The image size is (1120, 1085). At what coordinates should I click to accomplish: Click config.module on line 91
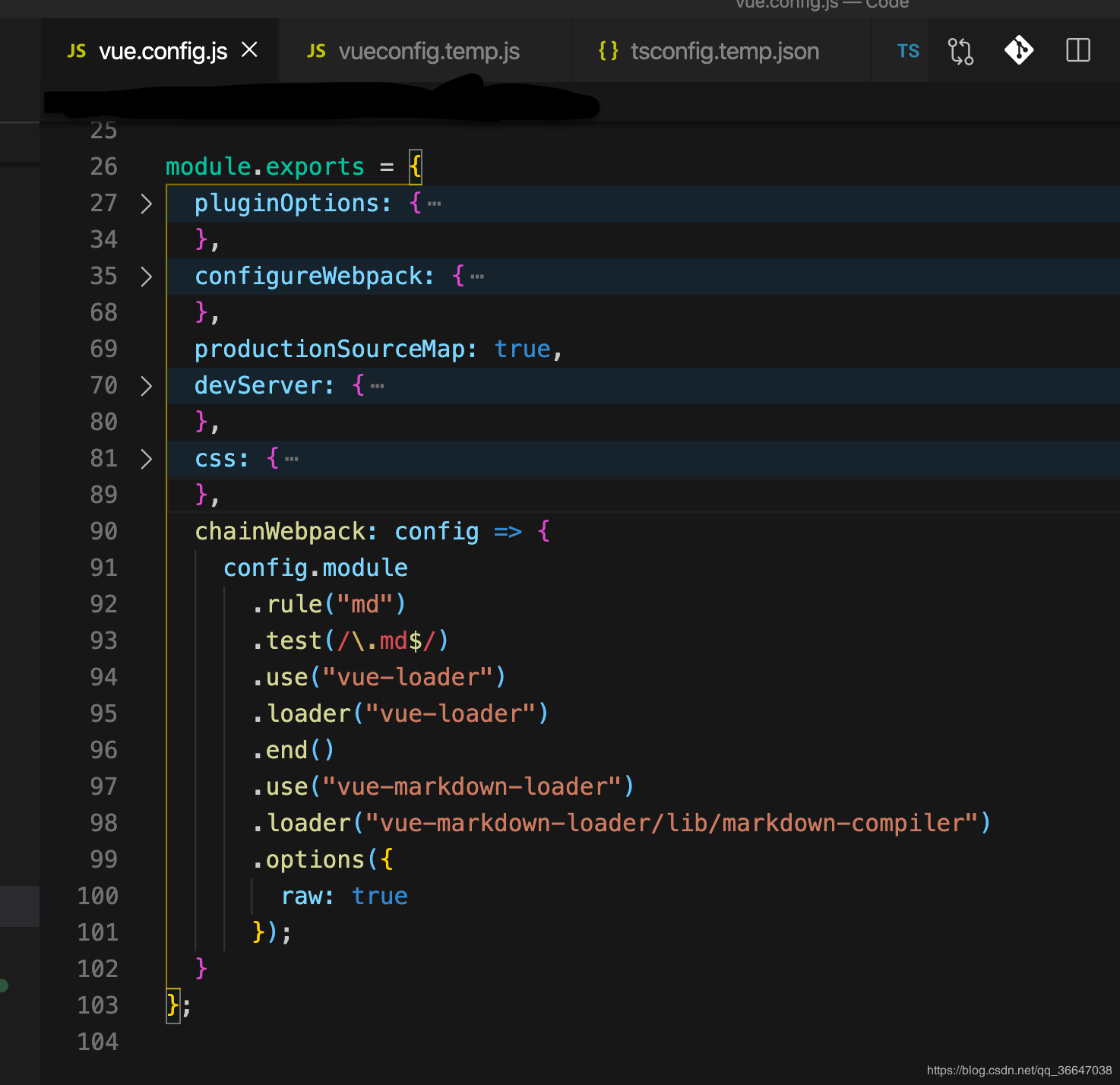315,568
